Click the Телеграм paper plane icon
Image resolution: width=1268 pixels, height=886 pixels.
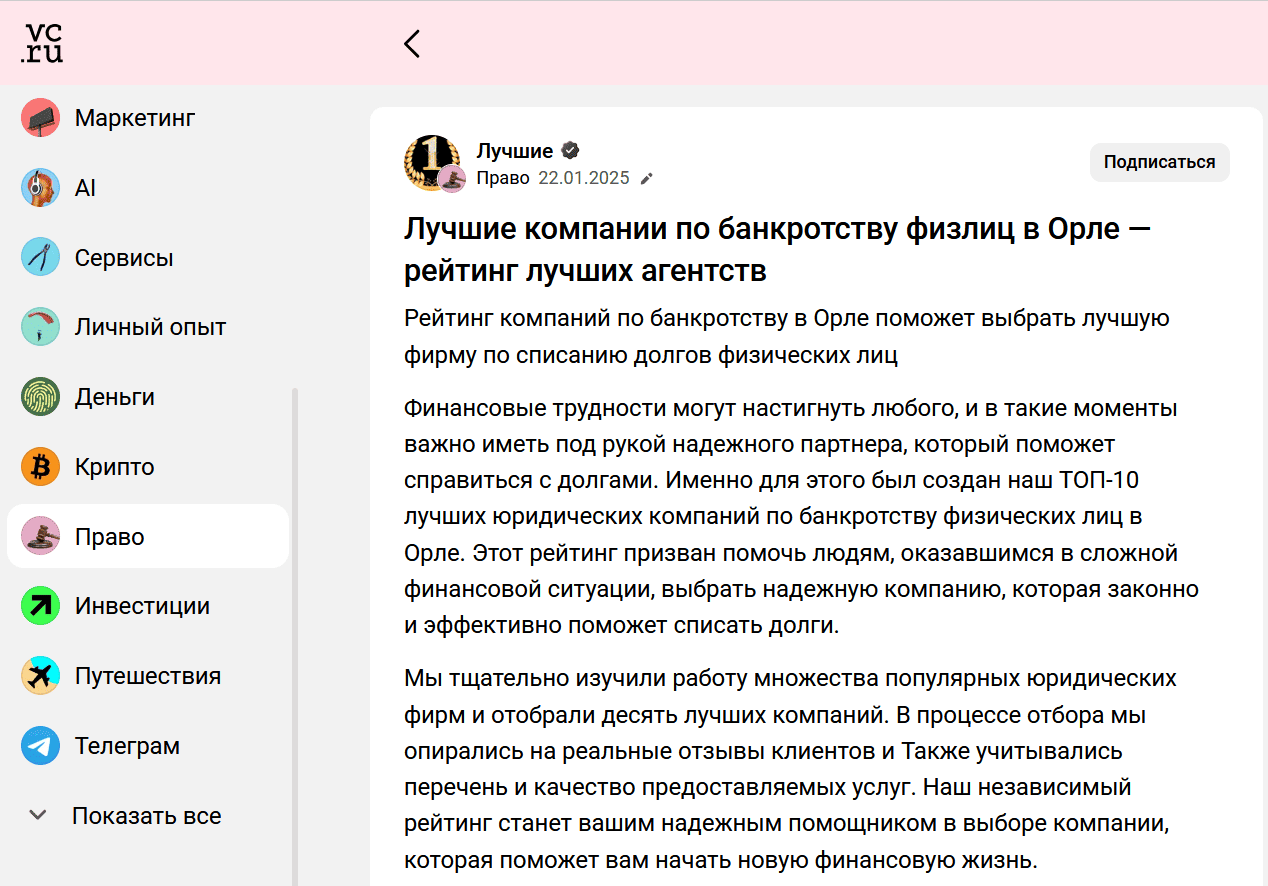(x=41, y=746)
